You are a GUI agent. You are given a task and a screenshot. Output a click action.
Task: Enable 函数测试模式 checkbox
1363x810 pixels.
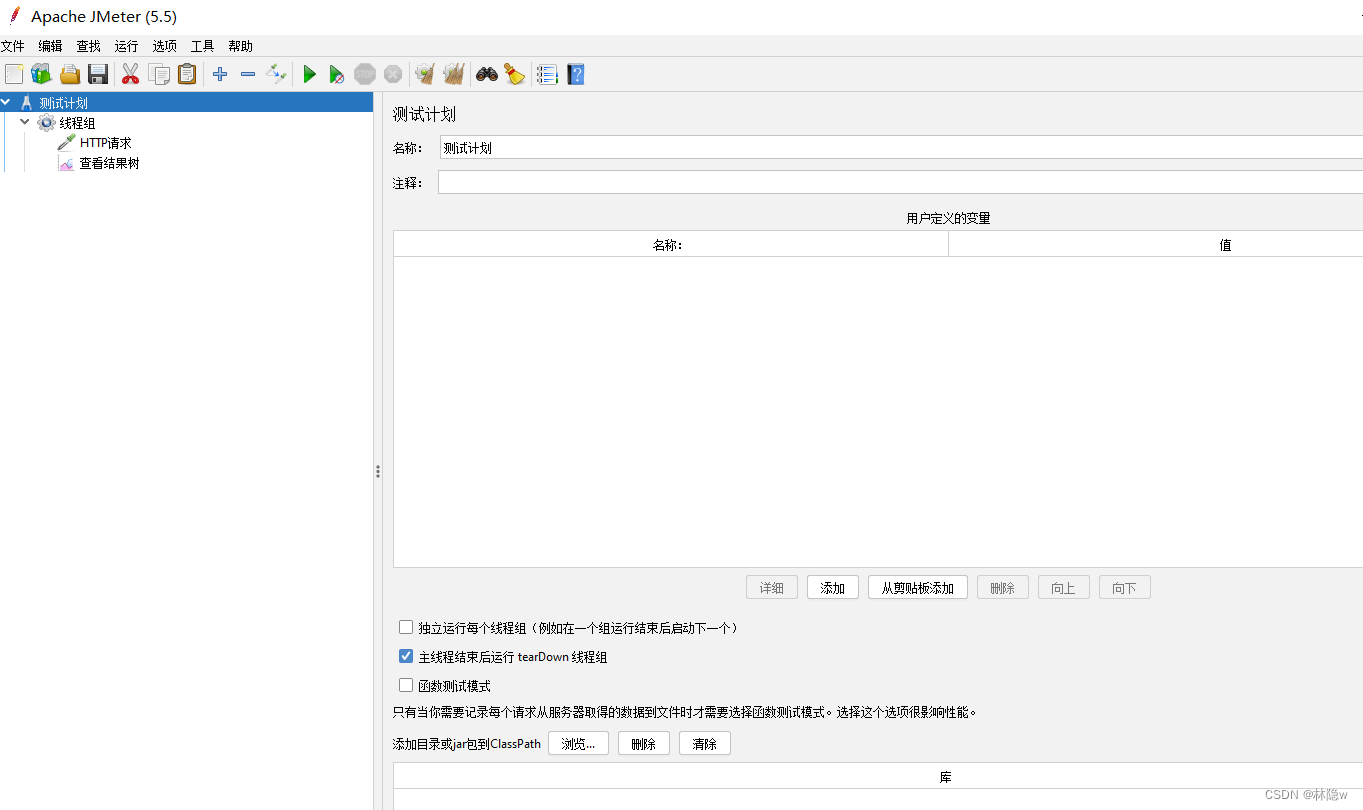coord(406,685)
